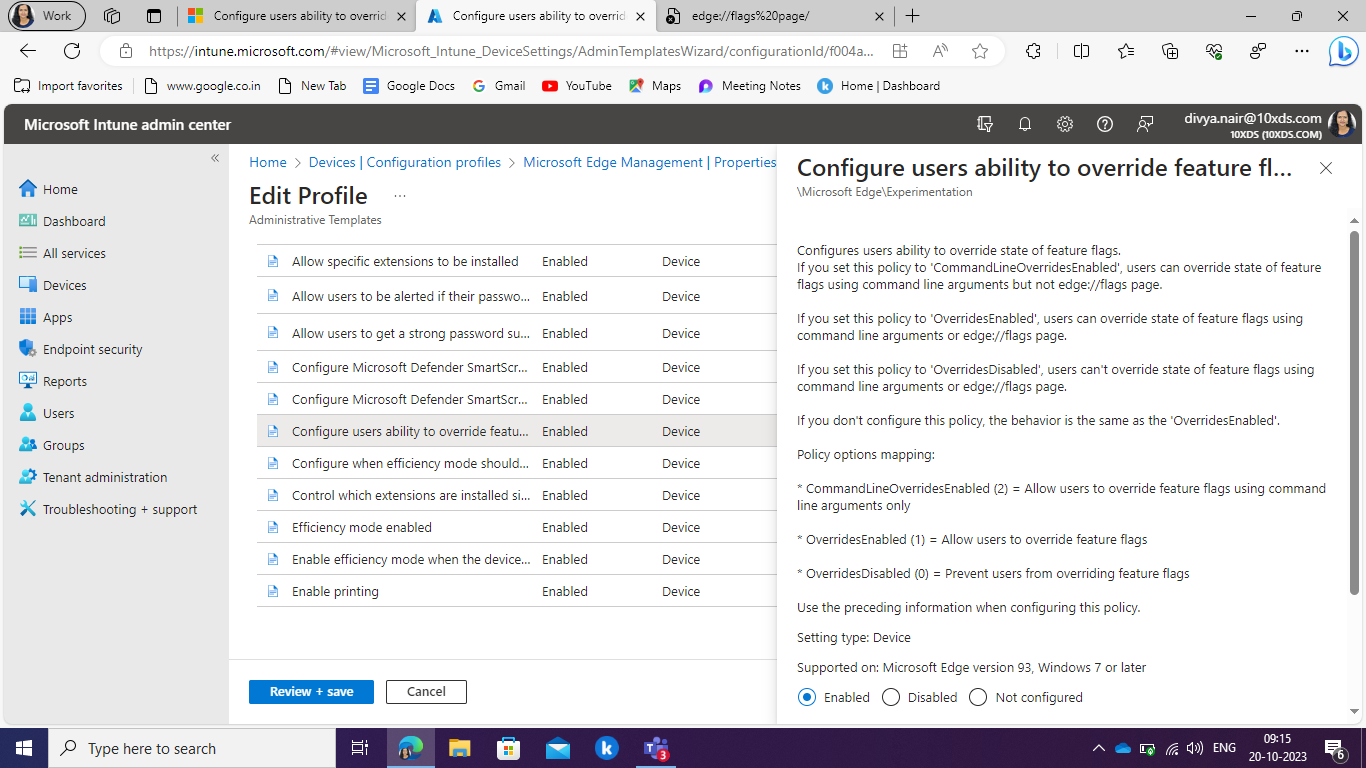Open the Split screen icon
The width and height of the screenshot is (1366, 768).
[1081, 51]
